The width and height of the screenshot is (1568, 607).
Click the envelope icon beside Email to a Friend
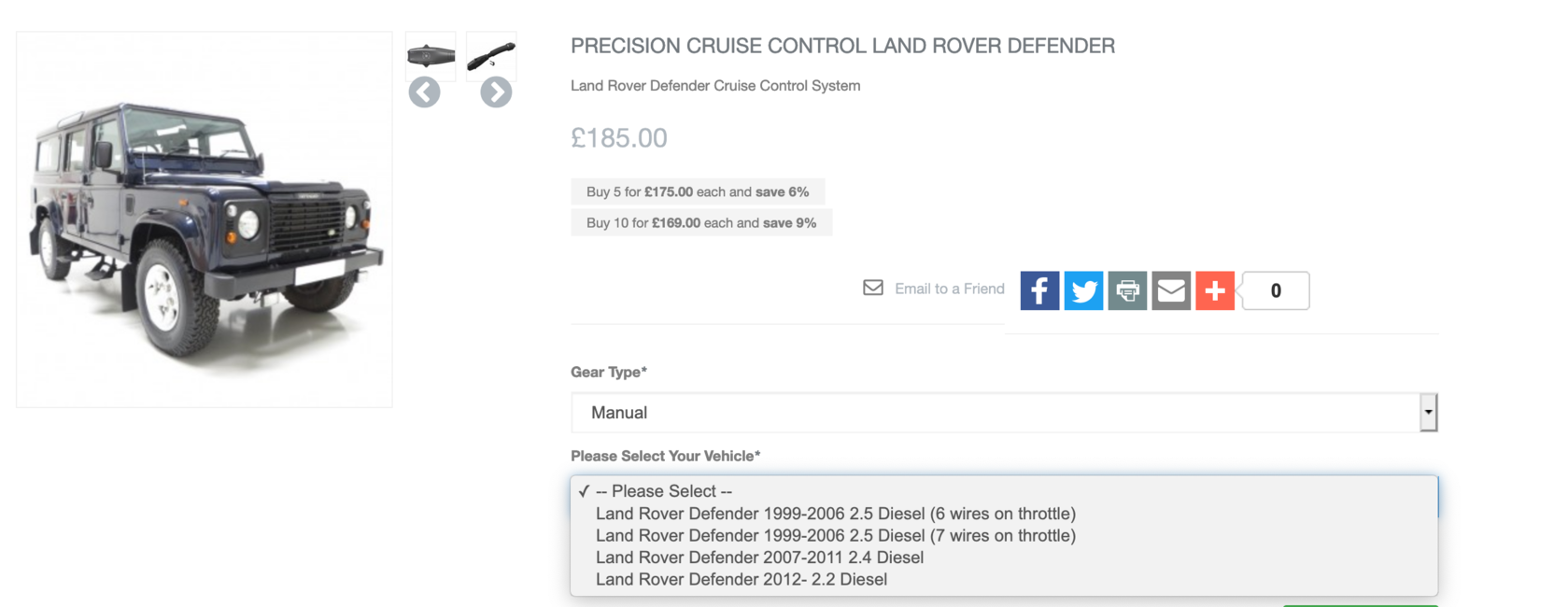[x=873, y=288]
